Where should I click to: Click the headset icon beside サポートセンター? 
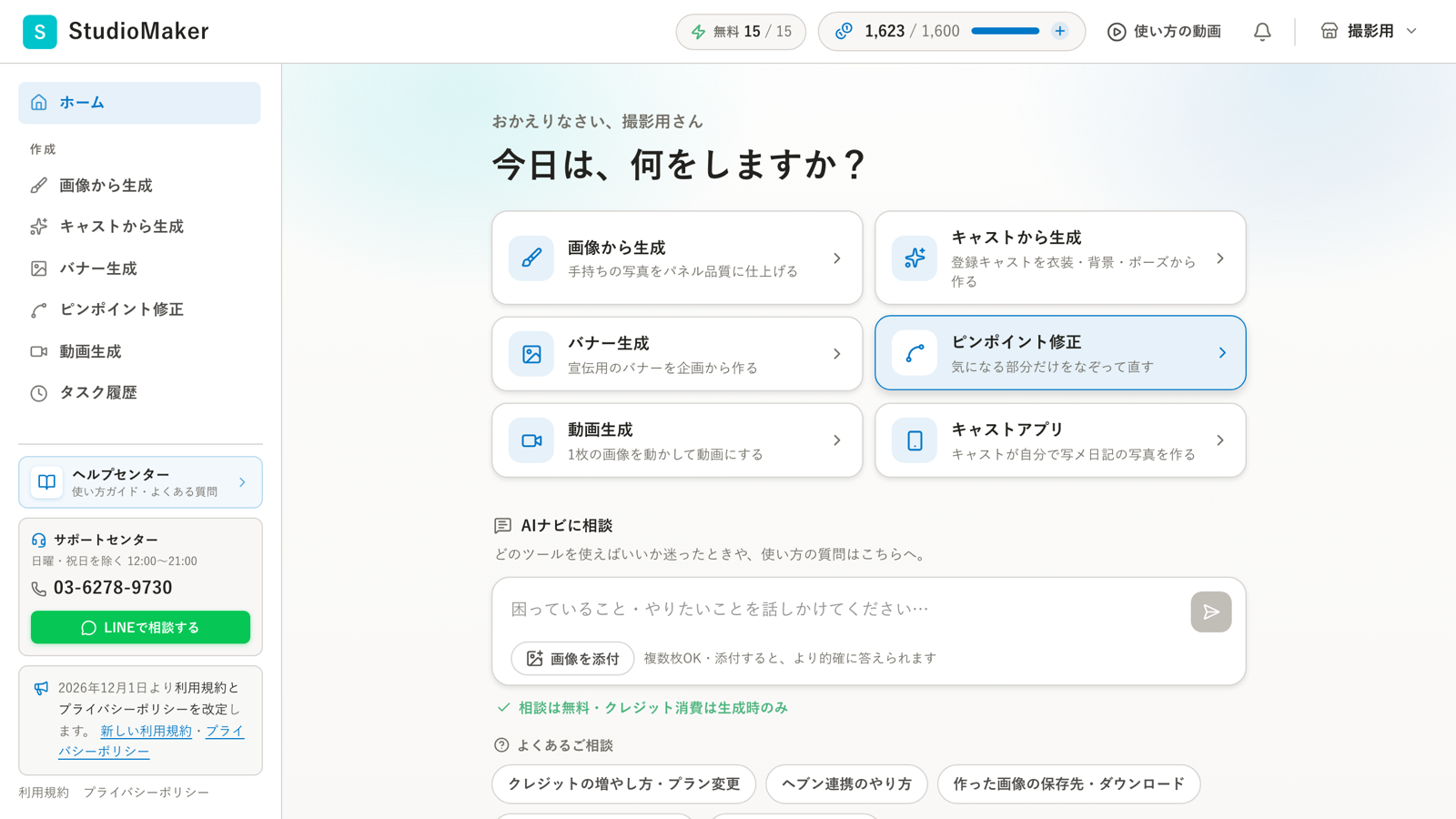(x=39, y=540)
